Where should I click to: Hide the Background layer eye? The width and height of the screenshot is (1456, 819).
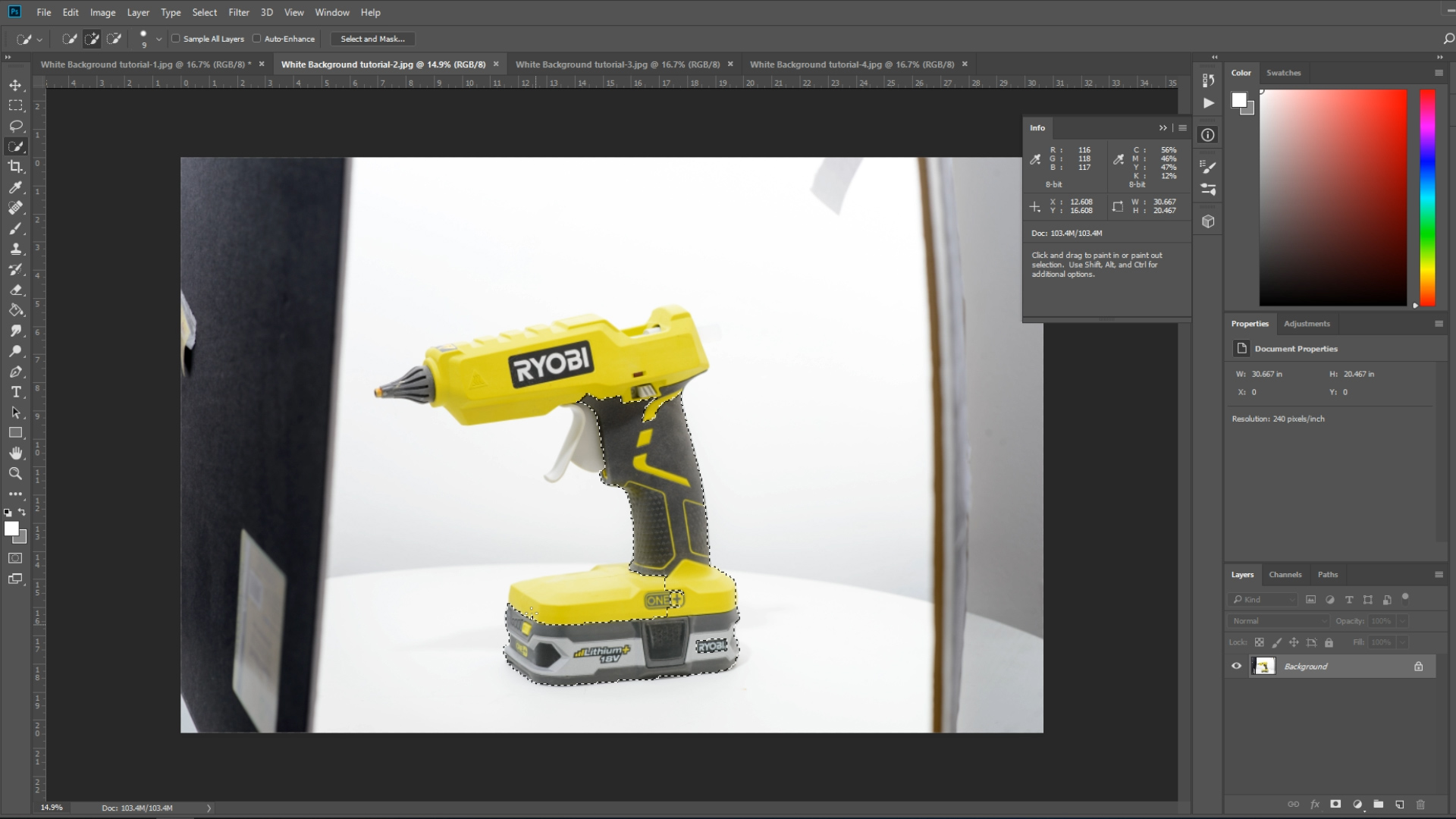pyautogui.click(x=1236, y=667)
